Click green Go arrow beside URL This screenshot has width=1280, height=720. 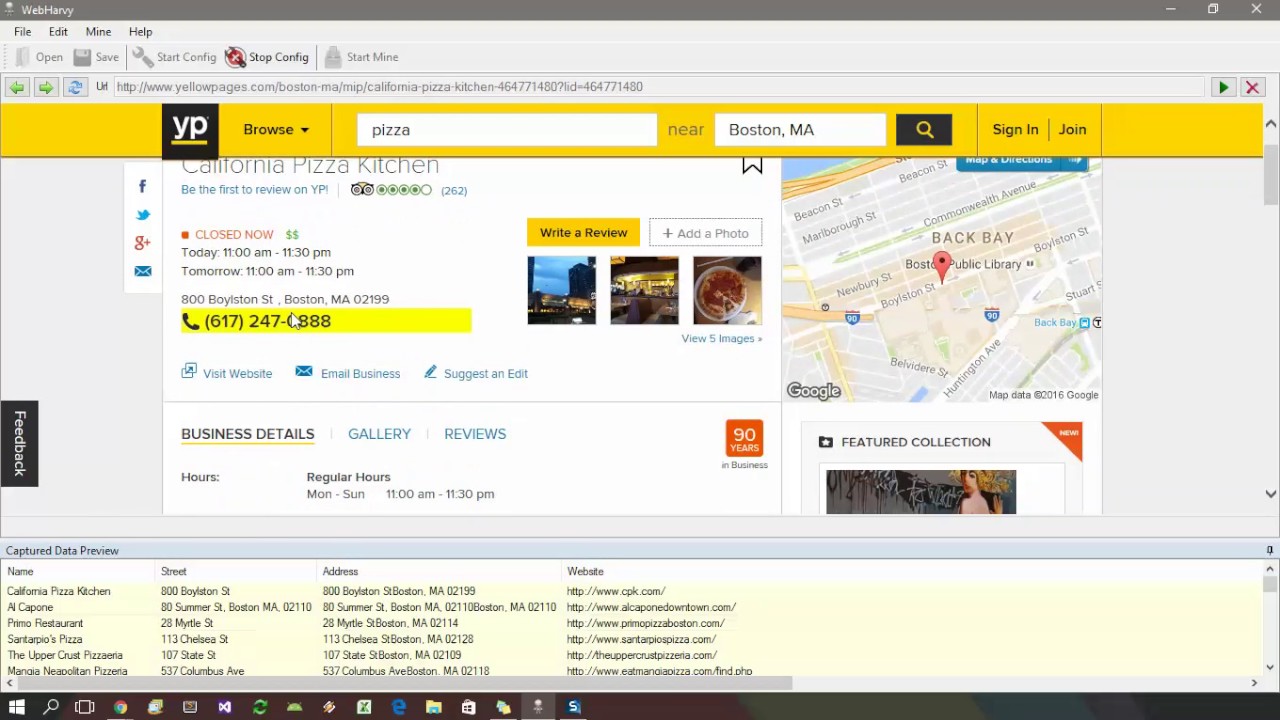click(1223, 87)
